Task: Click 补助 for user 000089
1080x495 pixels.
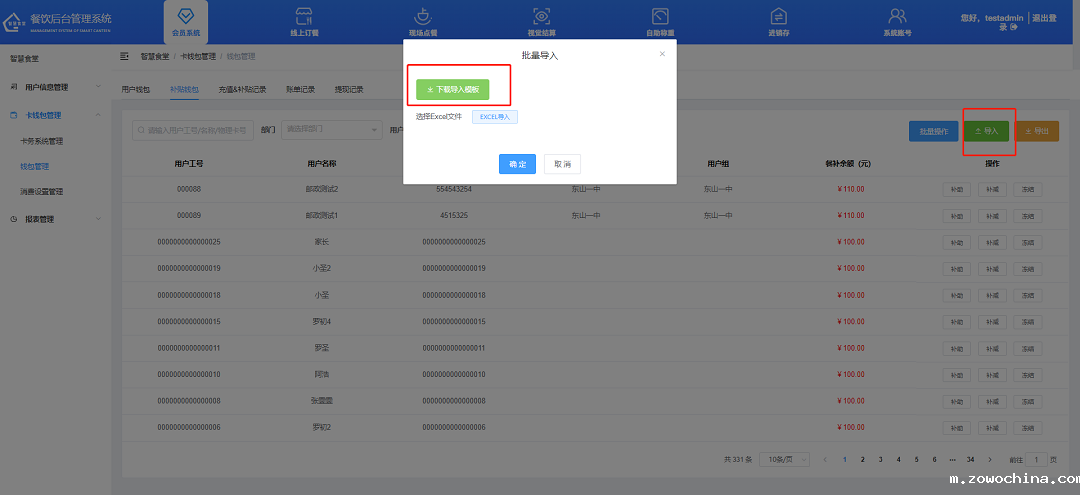Action: click(957, 216)
